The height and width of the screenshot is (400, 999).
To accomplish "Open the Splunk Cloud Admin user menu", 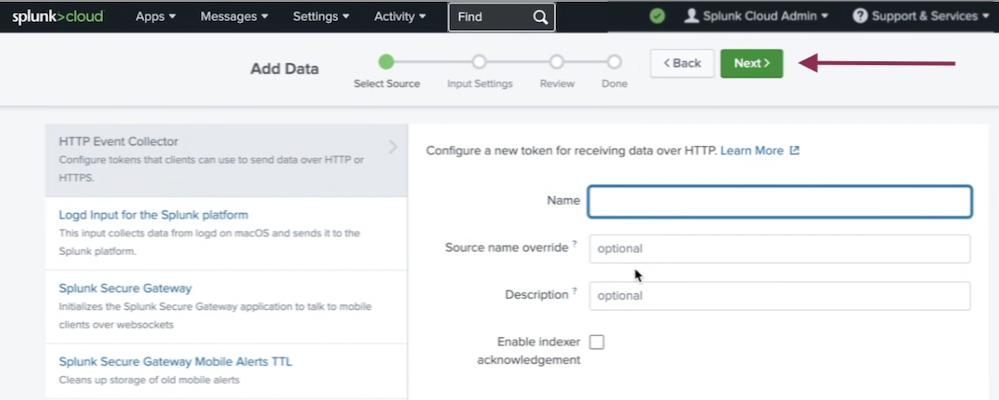I will (756, 16).
